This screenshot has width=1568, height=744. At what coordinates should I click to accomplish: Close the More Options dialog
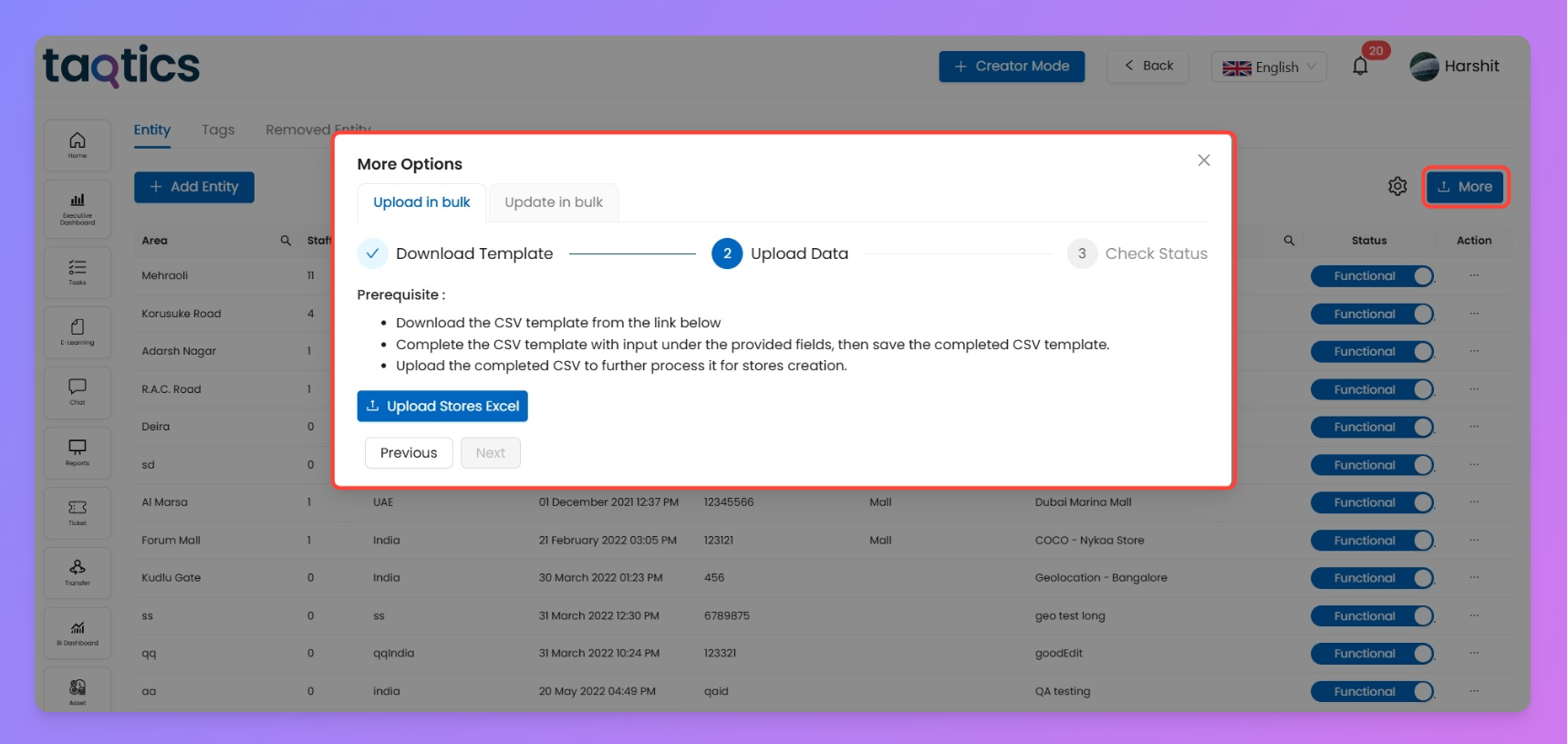pyautogui.click(x=1204, y=160)
